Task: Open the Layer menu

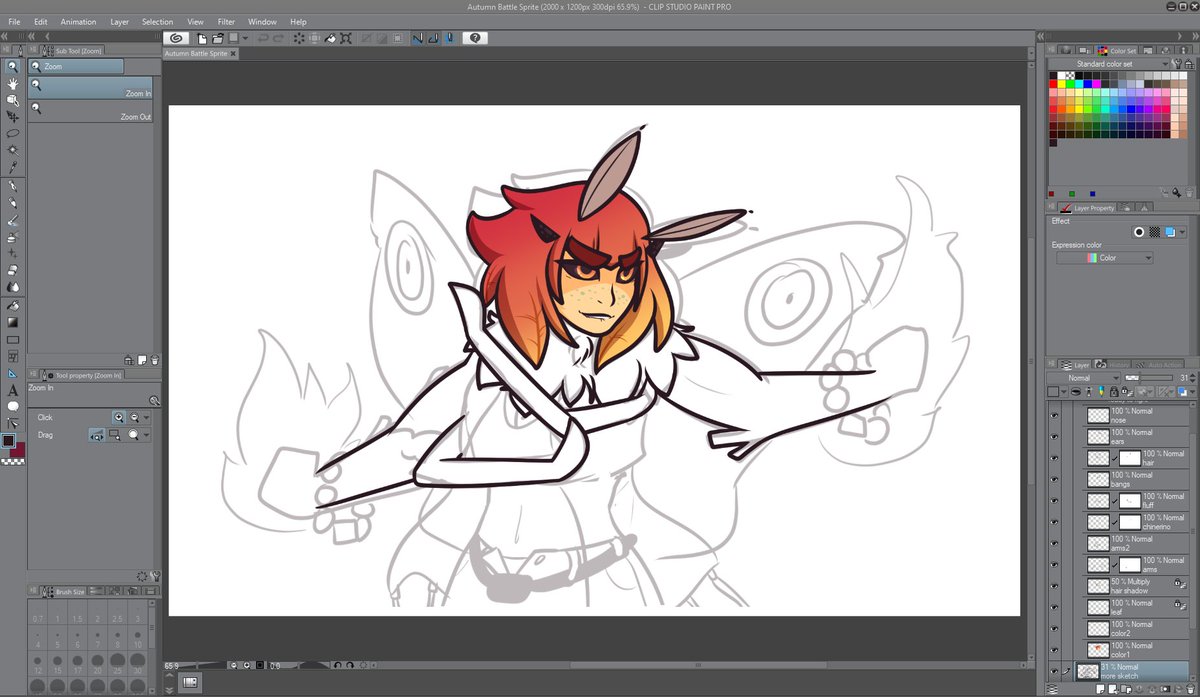Action: click(x=119, y=21)
